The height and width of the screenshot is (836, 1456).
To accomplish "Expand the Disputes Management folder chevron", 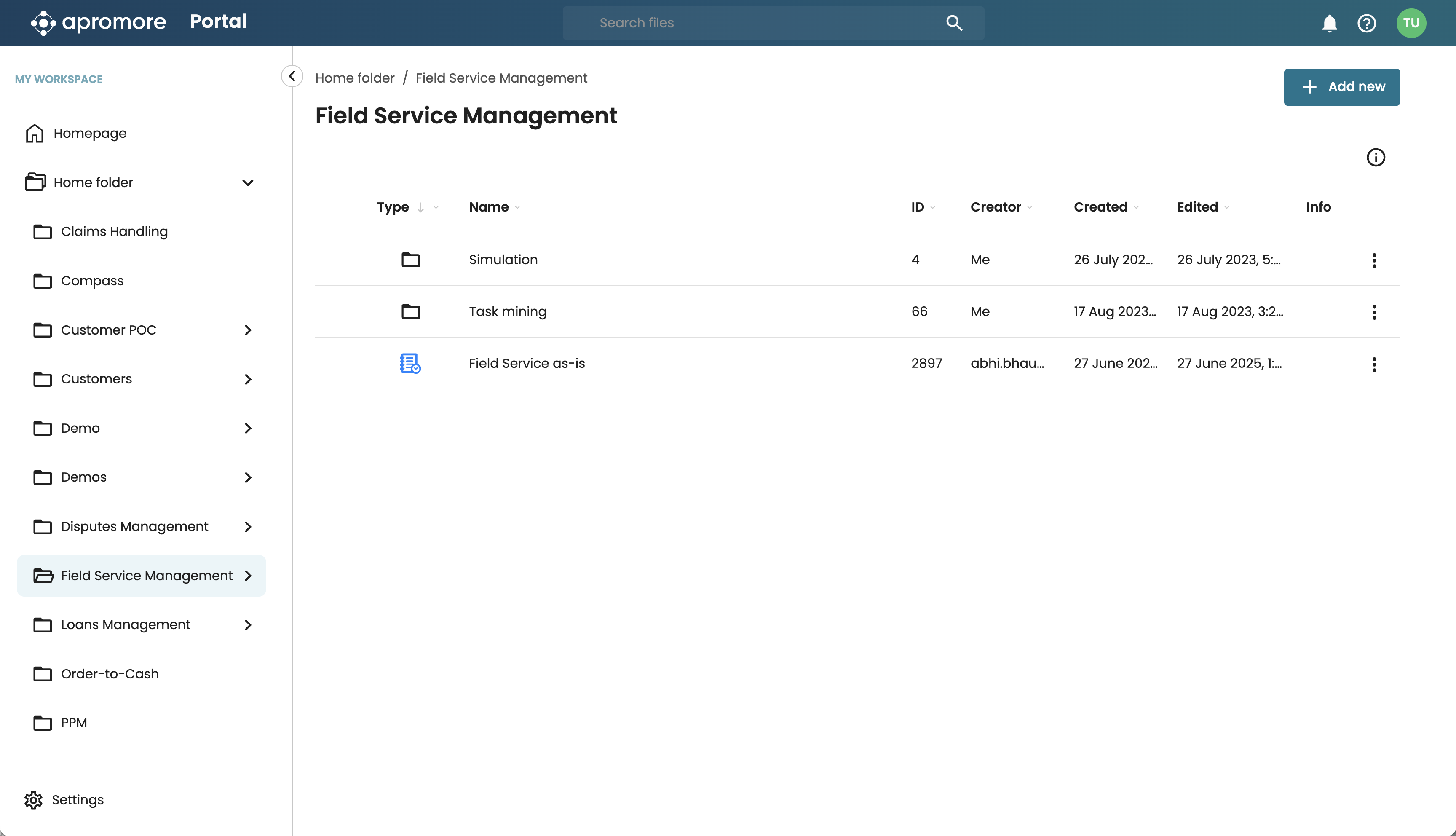I will point(248,527).
